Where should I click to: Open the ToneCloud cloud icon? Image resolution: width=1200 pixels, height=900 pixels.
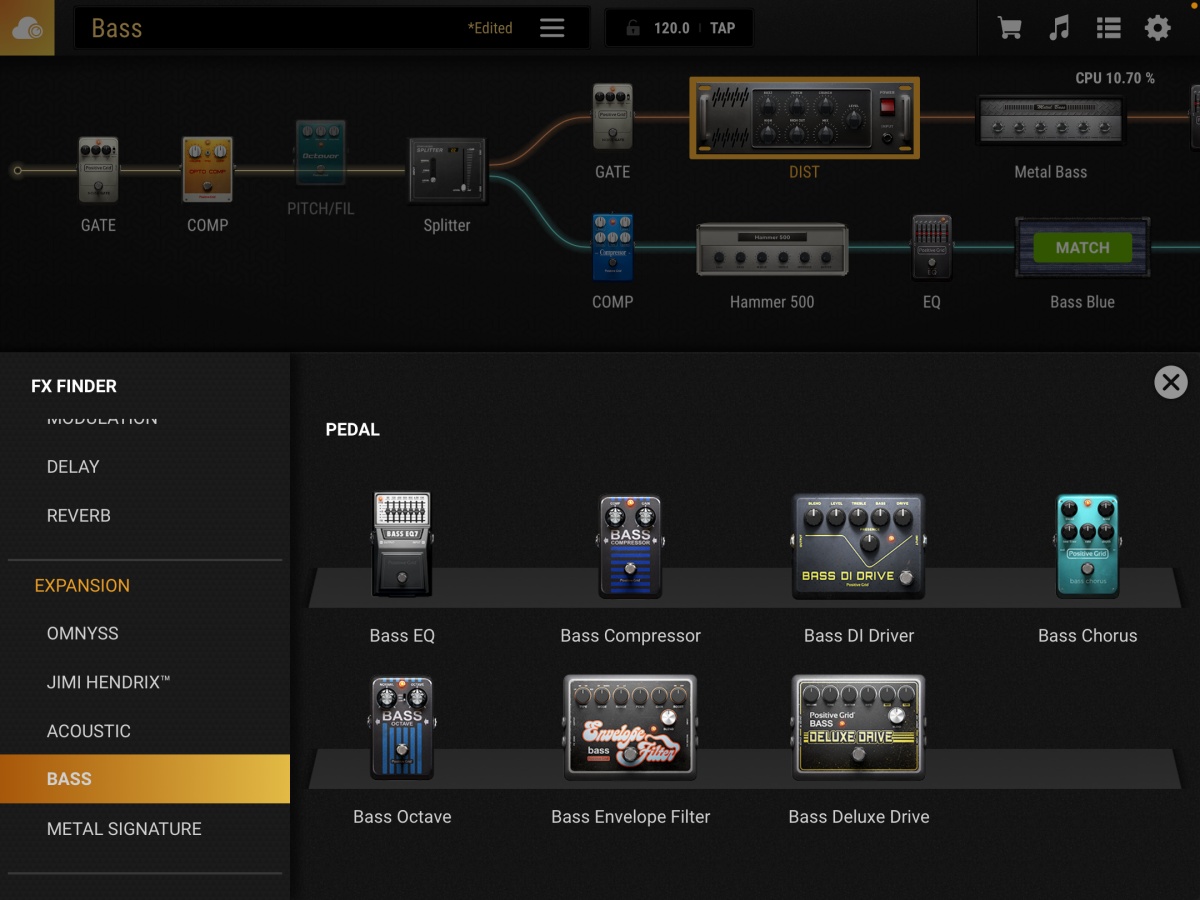coord(27,28)
